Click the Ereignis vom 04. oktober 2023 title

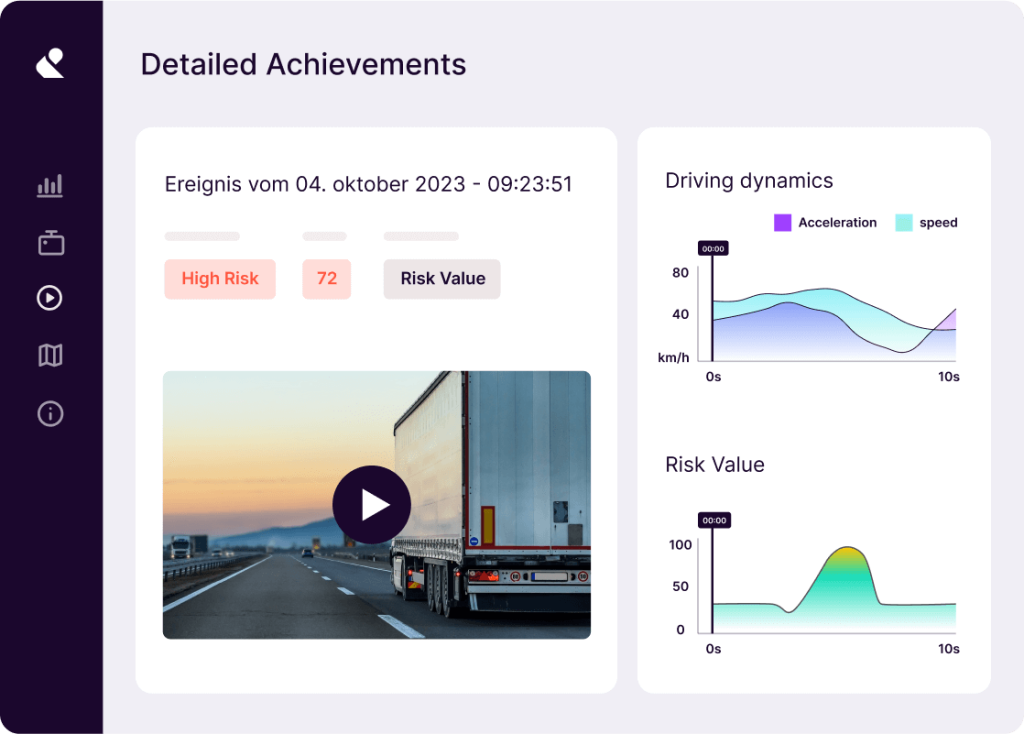click(x=368, y=184)
